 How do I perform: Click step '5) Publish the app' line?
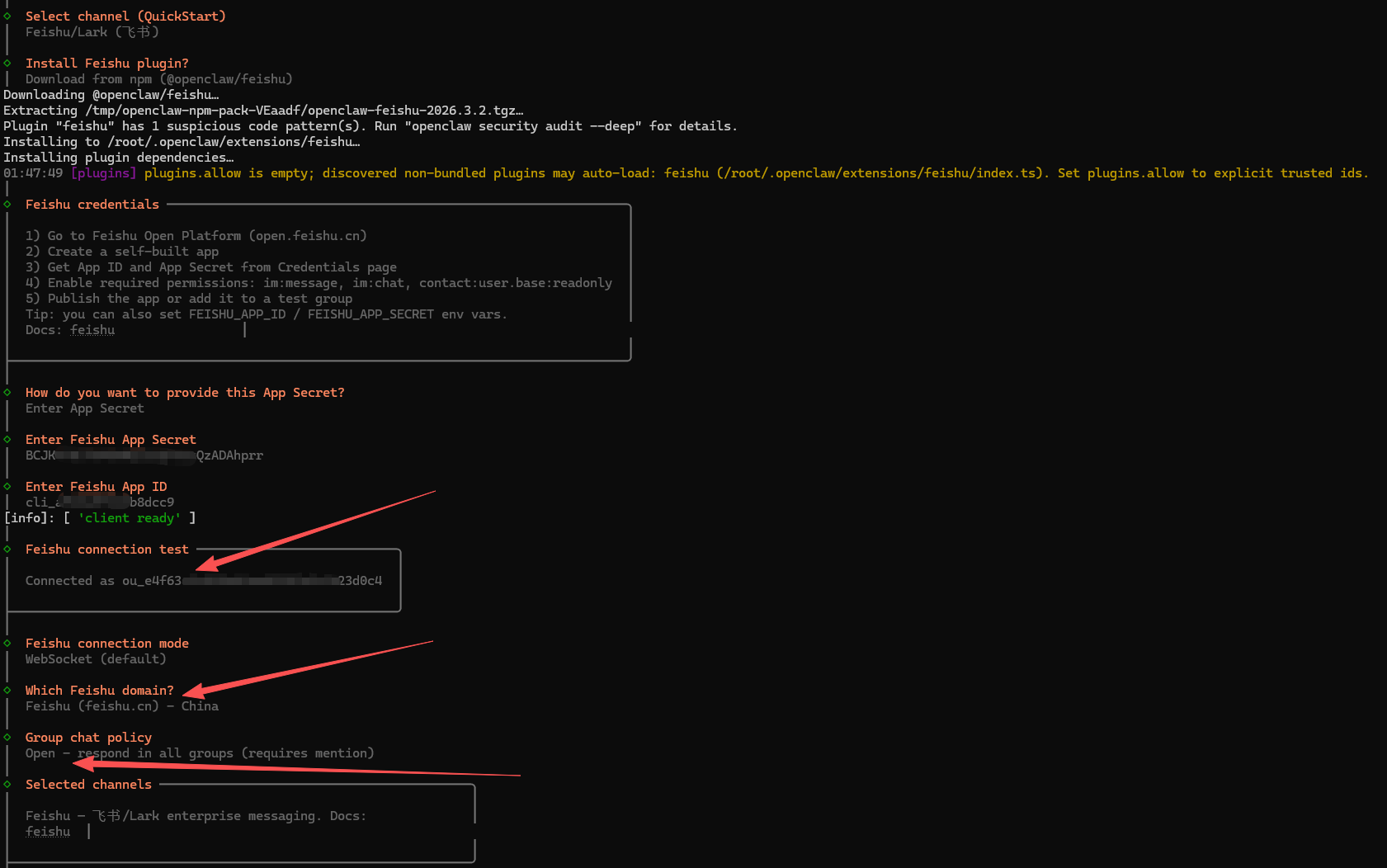189,298
